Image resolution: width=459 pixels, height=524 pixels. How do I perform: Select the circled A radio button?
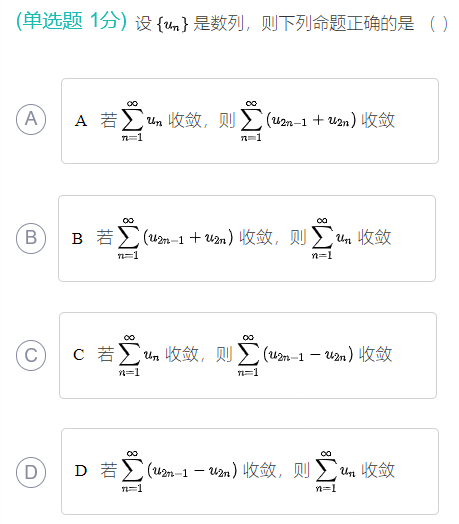pyautogui.click(x=31, y=119)
